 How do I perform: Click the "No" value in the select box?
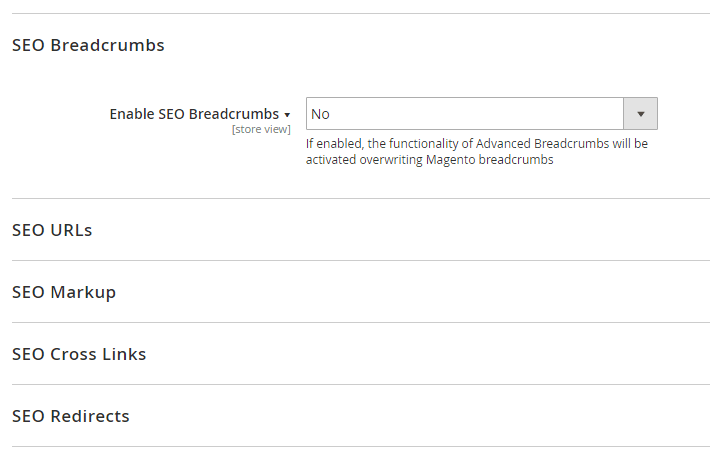pos(321,114)
